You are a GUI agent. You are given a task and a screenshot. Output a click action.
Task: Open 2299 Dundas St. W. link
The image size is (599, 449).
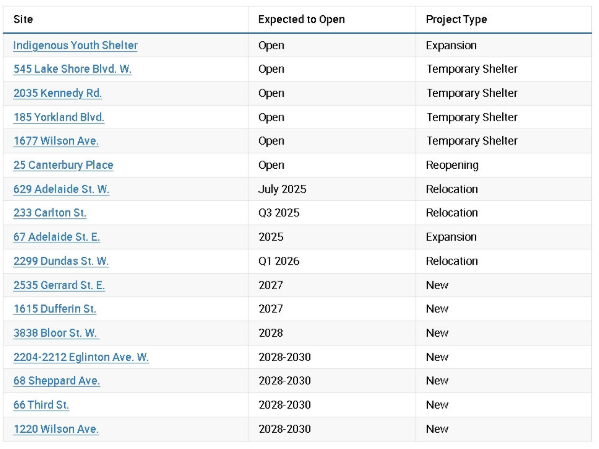click(61, 261)
